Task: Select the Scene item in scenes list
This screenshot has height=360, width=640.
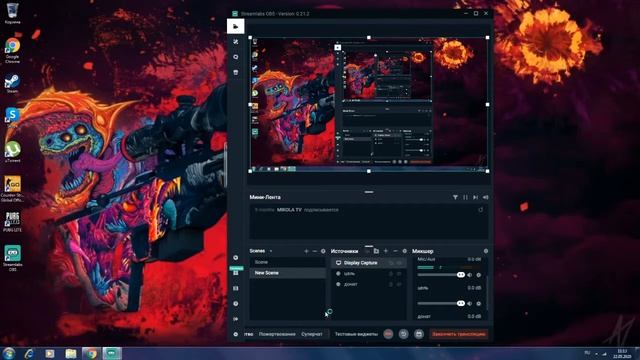Action: pos(288,262)
